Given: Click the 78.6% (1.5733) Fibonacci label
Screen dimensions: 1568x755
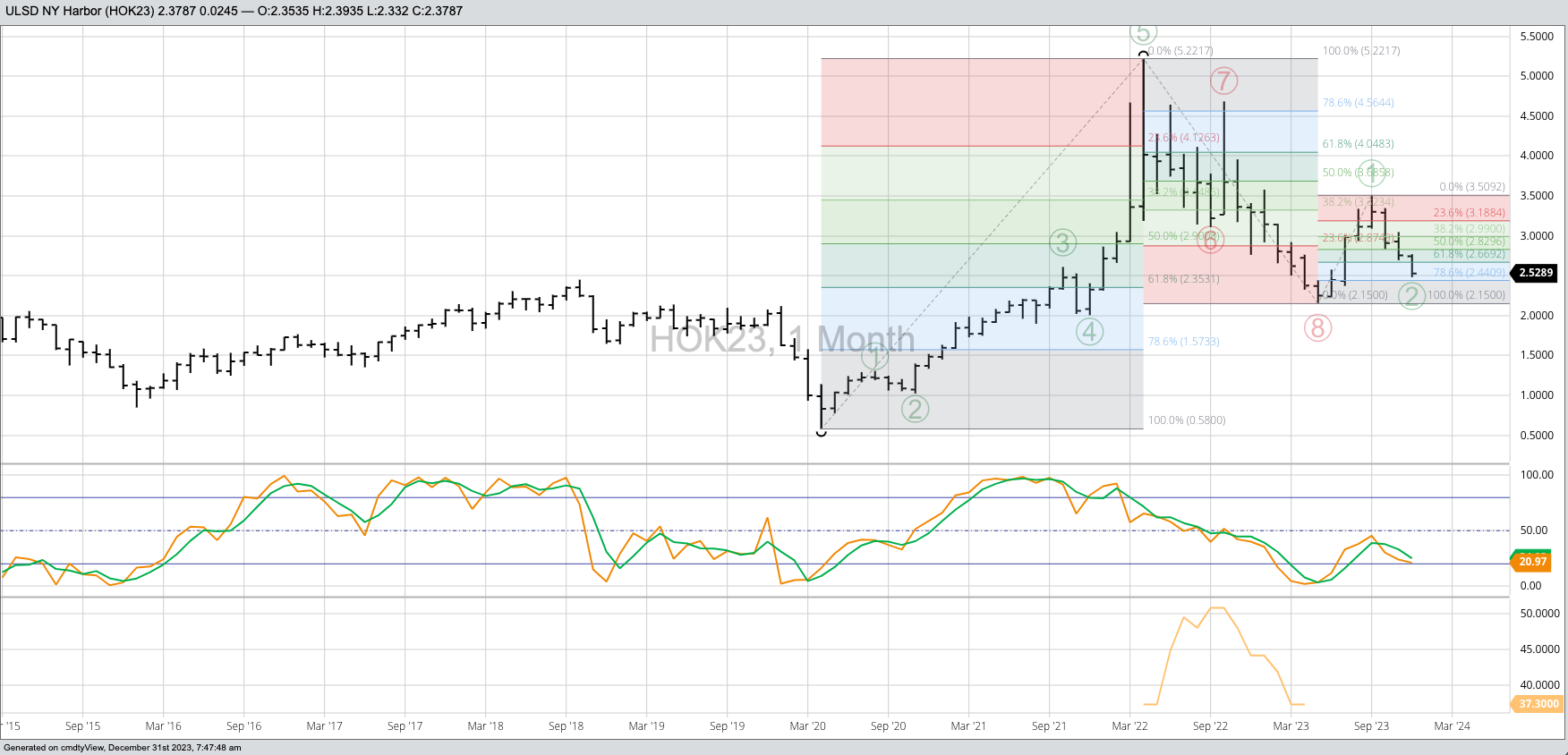Looking at the screenshot, I should pyautogui.click(x=1183, y=342).
